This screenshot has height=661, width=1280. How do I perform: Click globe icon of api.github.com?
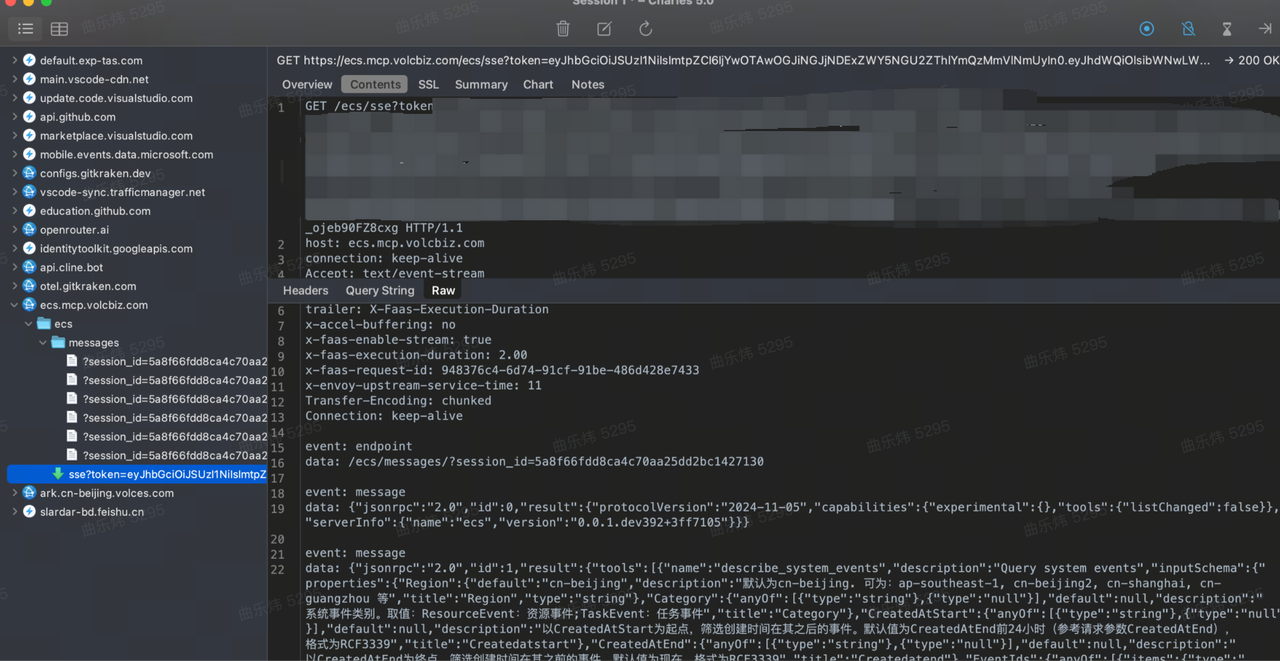coord(30,117)
